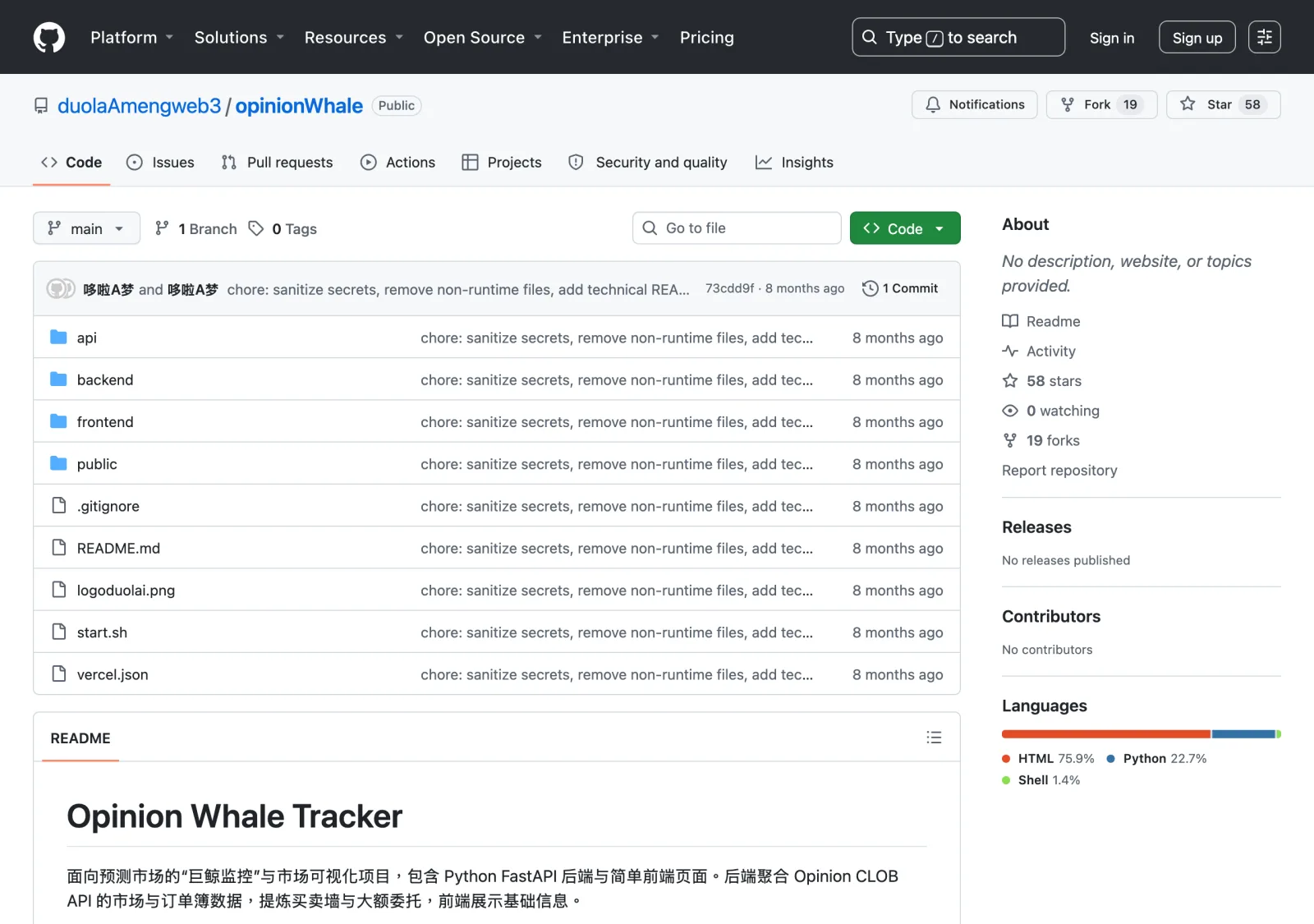The width and height of the screenshot is (1314, 924).
Task: Open the GitHub homepage logo
Action: pyautogui.click(x=49, y=37)
